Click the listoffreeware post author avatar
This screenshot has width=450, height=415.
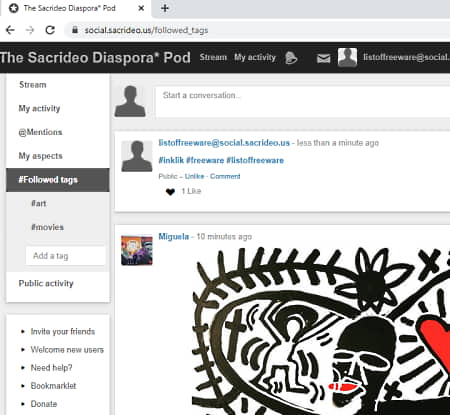pos(137,156)
